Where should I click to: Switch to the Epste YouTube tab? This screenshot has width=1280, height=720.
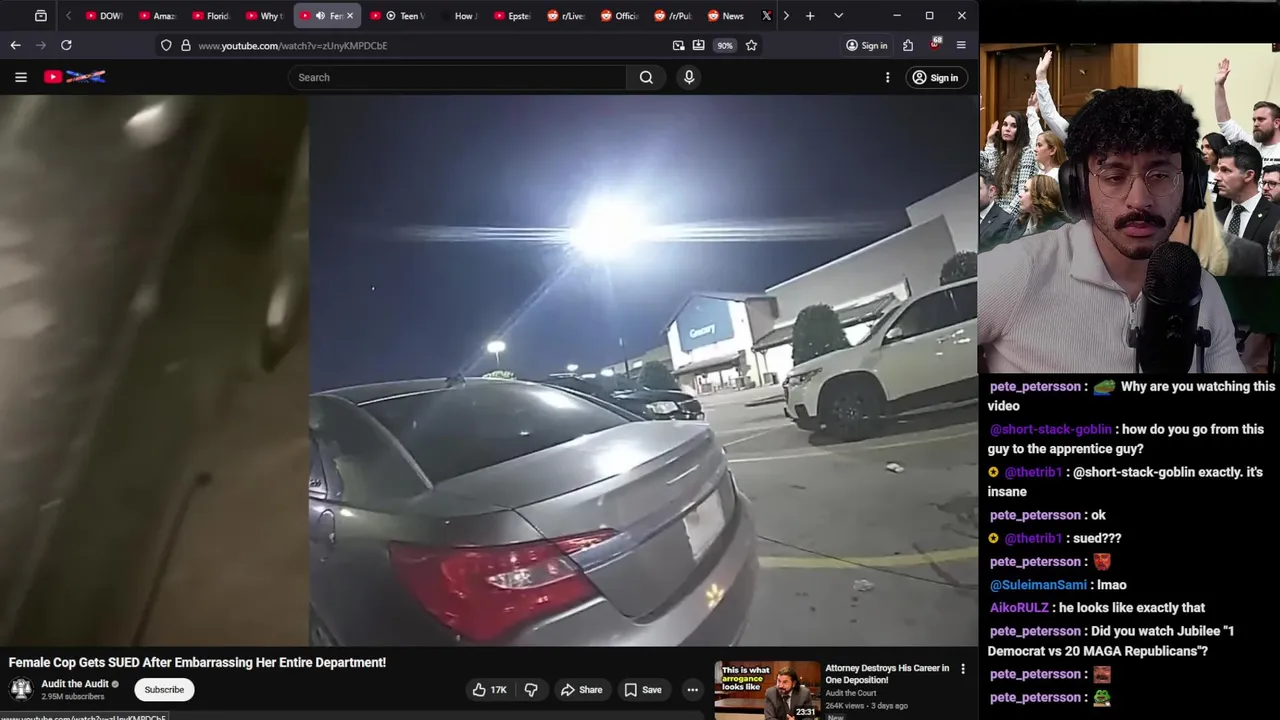coord(512,16)
